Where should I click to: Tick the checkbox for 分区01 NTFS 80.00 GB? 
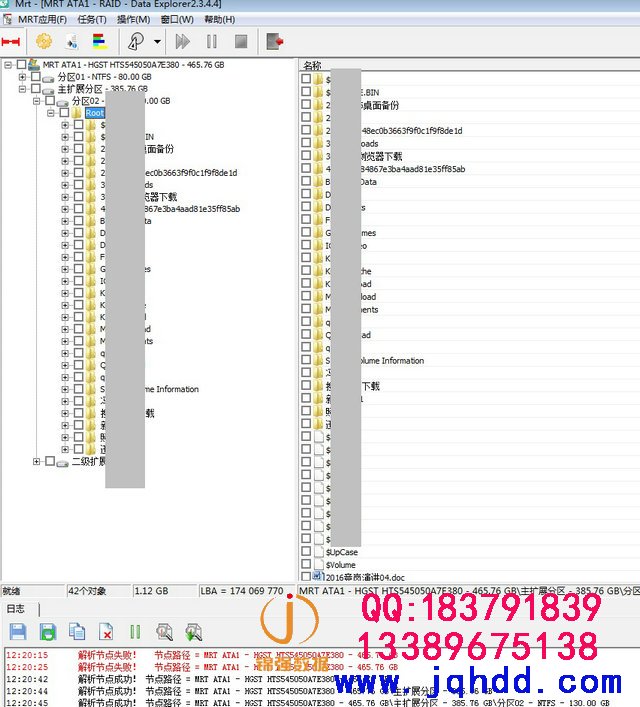pyautogui.click(x=36, y=77)
